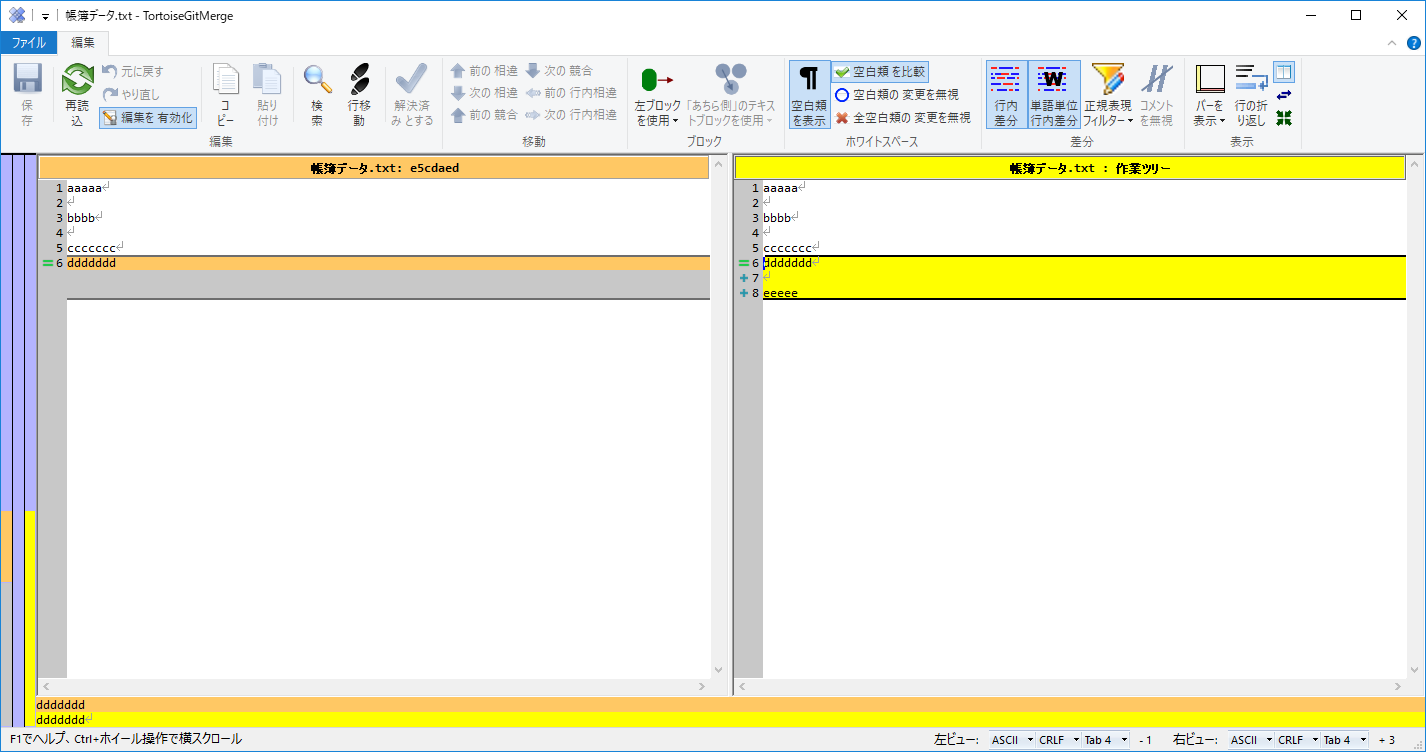This screenshot has width=1426, height=752.
Task: Switch to the 編集 ribbon tab
Action: [82, 43]
